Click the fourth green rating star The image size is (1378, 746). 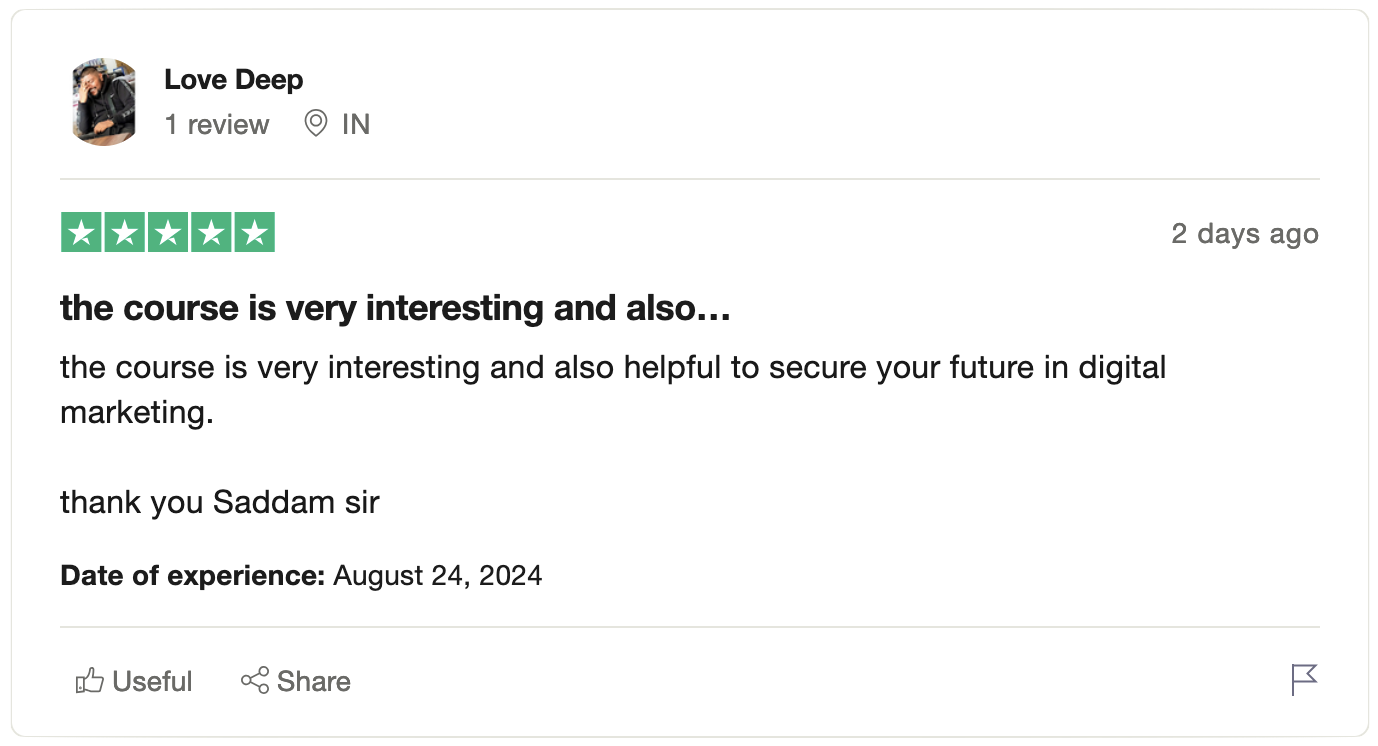tap(211, 233)
